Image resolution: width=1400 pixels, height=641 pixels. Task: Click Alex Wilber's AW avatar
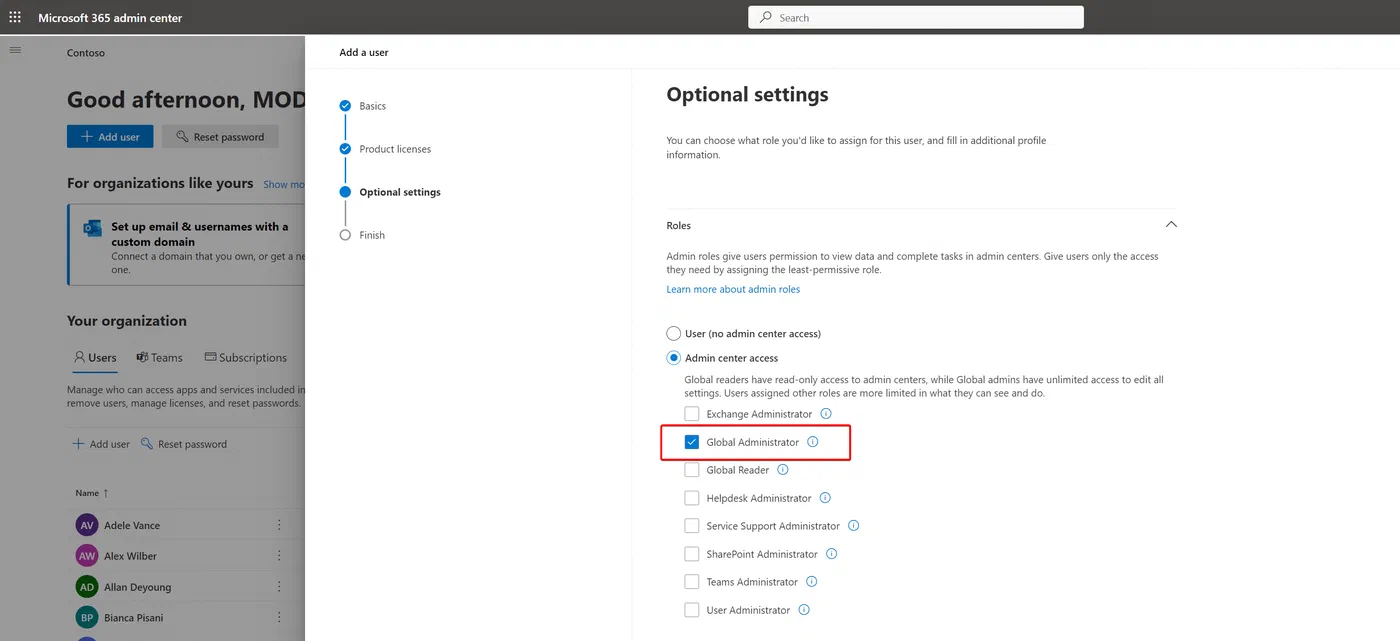point(87,556)
